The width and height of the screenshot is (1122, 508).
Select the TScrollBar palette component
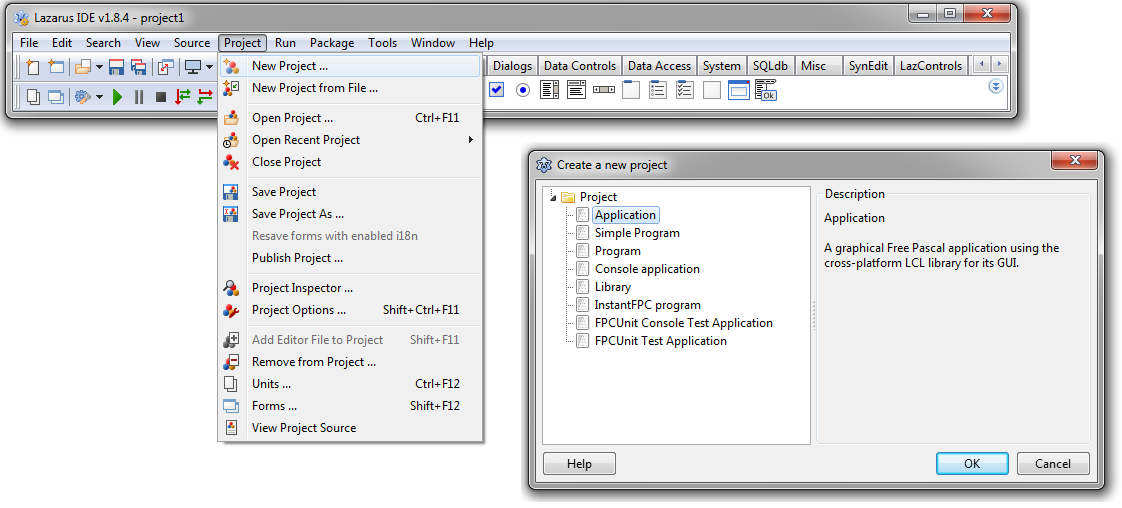pyautogui.click(x=604, y=89)
